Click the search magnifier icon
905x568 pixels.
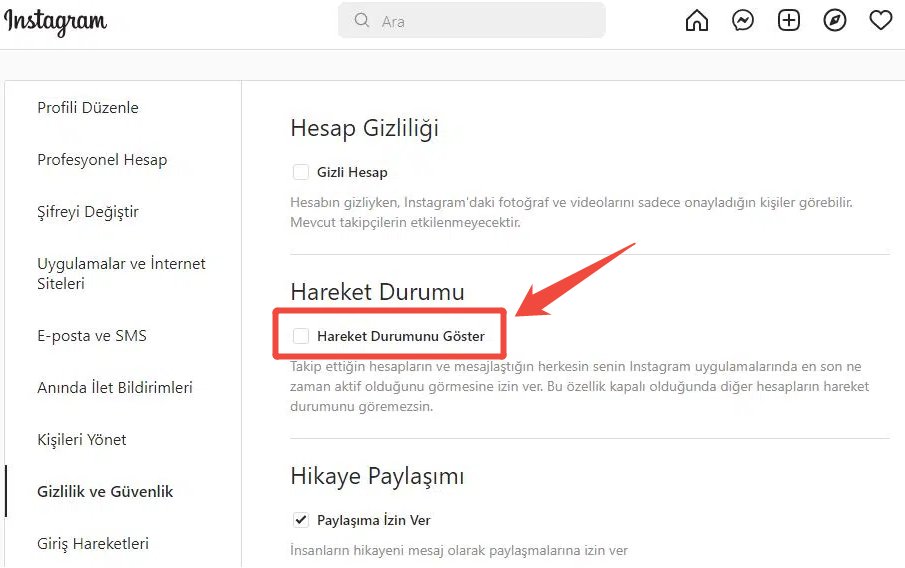[x=362, y=21]
